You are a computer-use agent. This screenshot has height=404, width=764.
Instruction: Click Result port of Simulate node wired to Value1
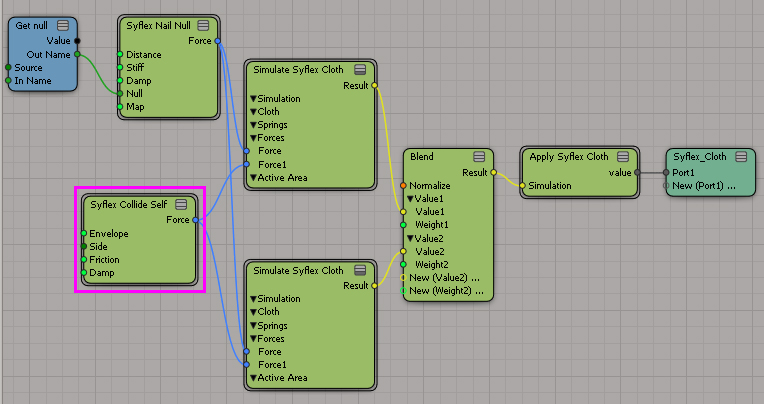(x=374, y=85)
